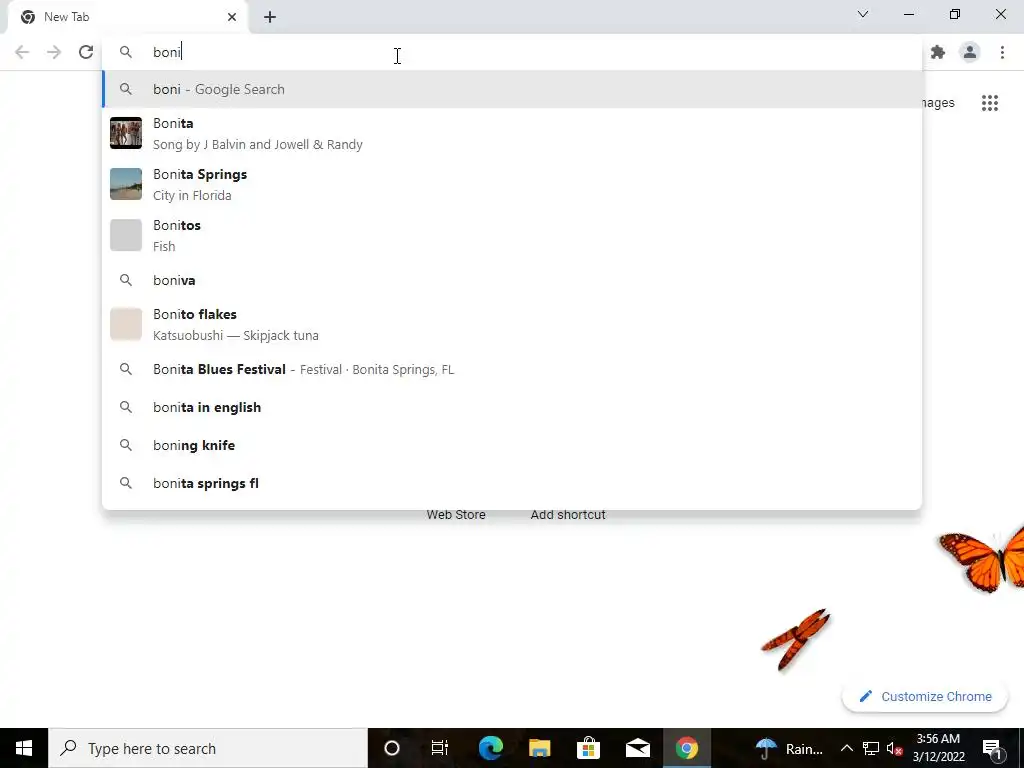
Task: Select the New Tab tab
Action: point(127,17)
